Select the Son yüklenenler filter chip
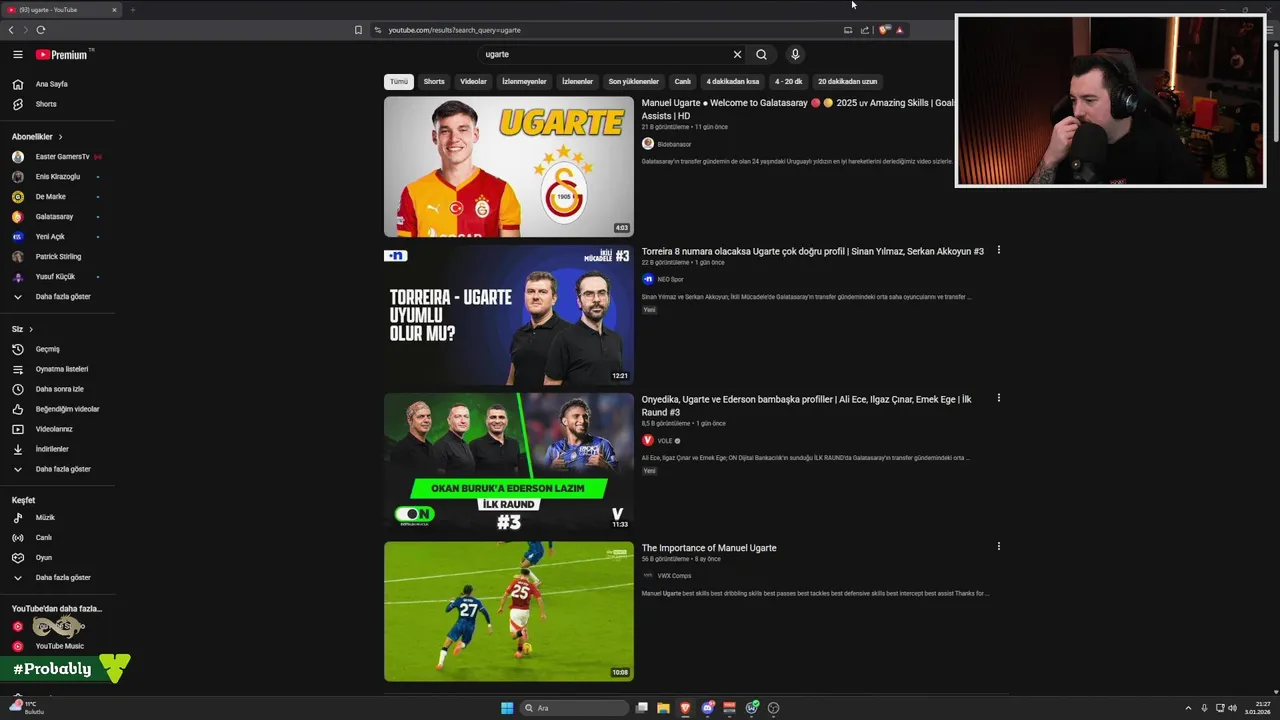The height and width of the screenshot is (720, 1280). tap(634, 82)
